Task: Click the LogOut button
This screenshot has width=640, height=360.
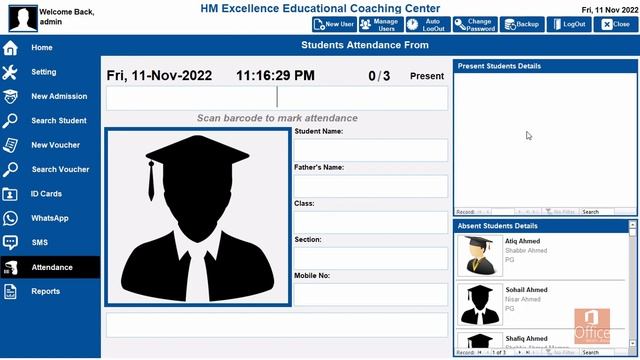Action: click(x=569, y=24)
